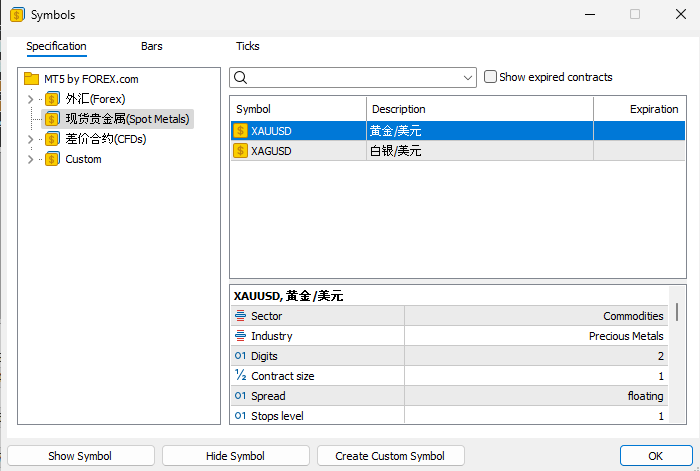The height and width of the screenshot is (471, 700).
Task: Click the CFDs group coin icon
Action: click(53, 139)
